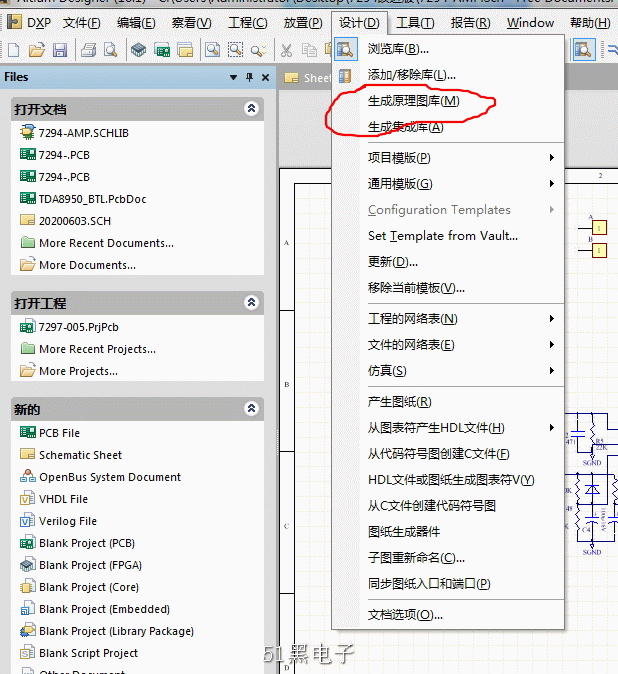Select Set Template from Vault...
The width and height of the screenshot is (618, 674).
pyautogui.click(x=448, y=236)
